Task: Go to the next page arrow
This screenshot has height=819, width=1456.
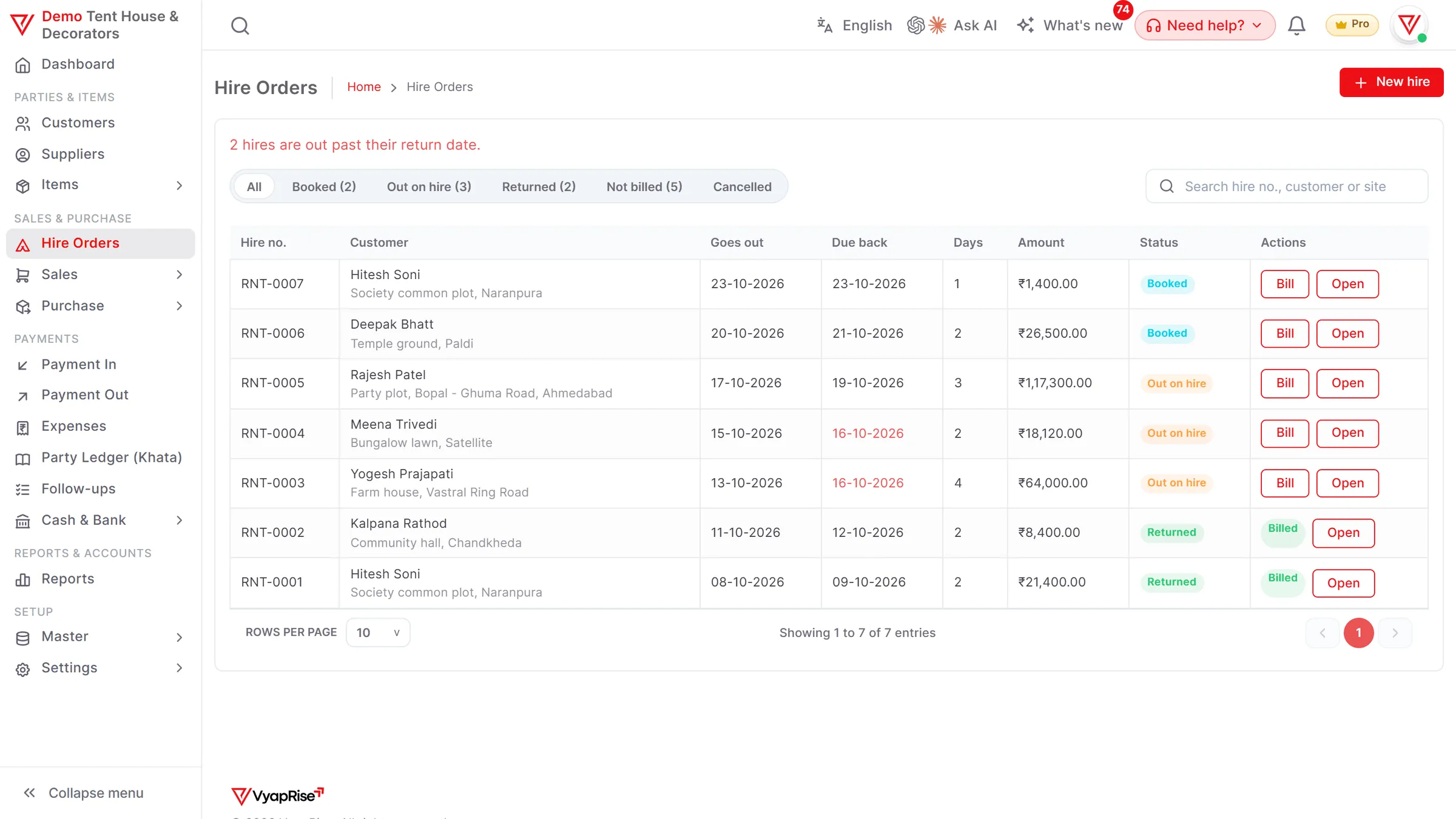Action: click(x=1395, y=633)
